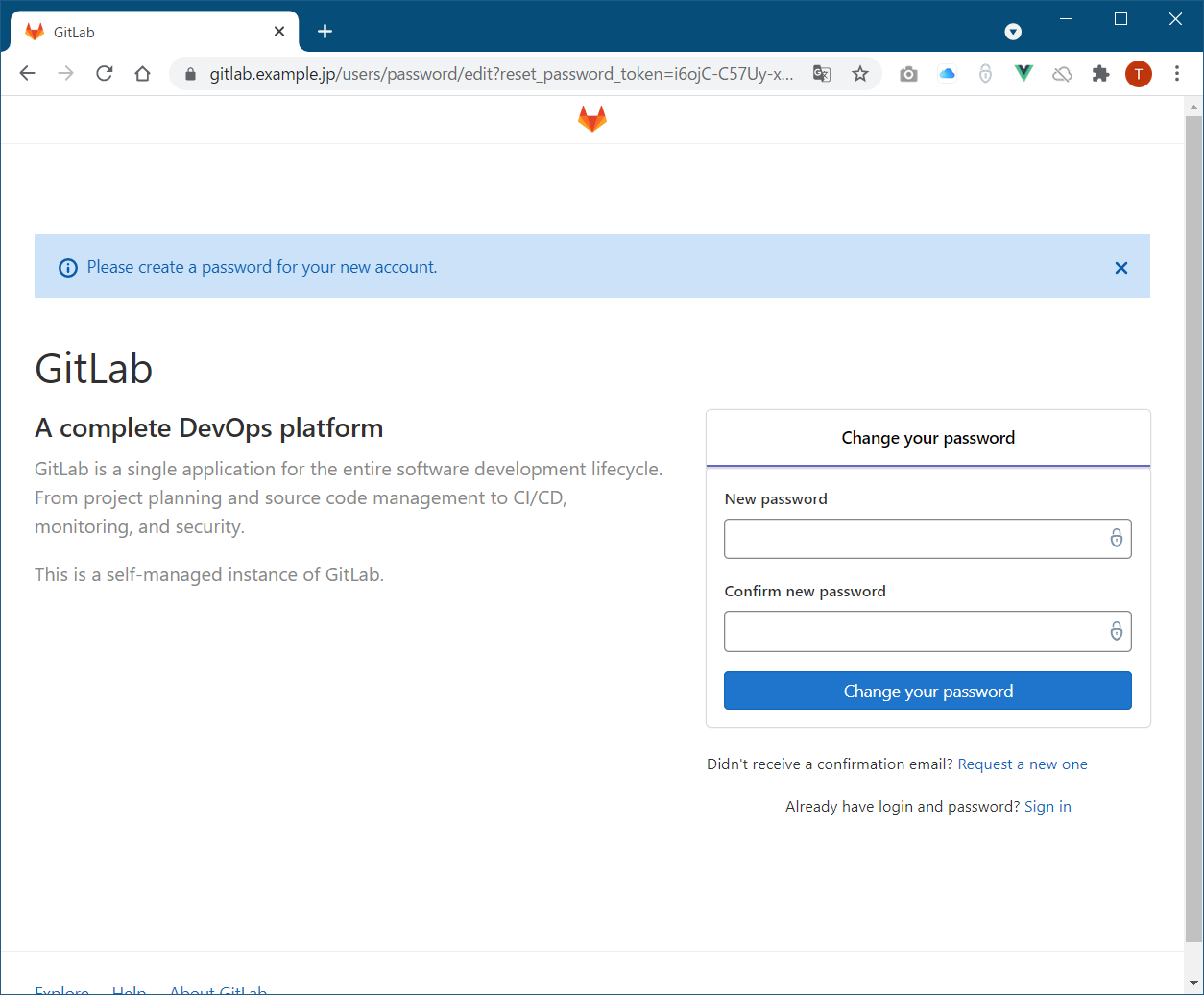Open the Sign in link
The image size is (1204, 995).
1047,807
